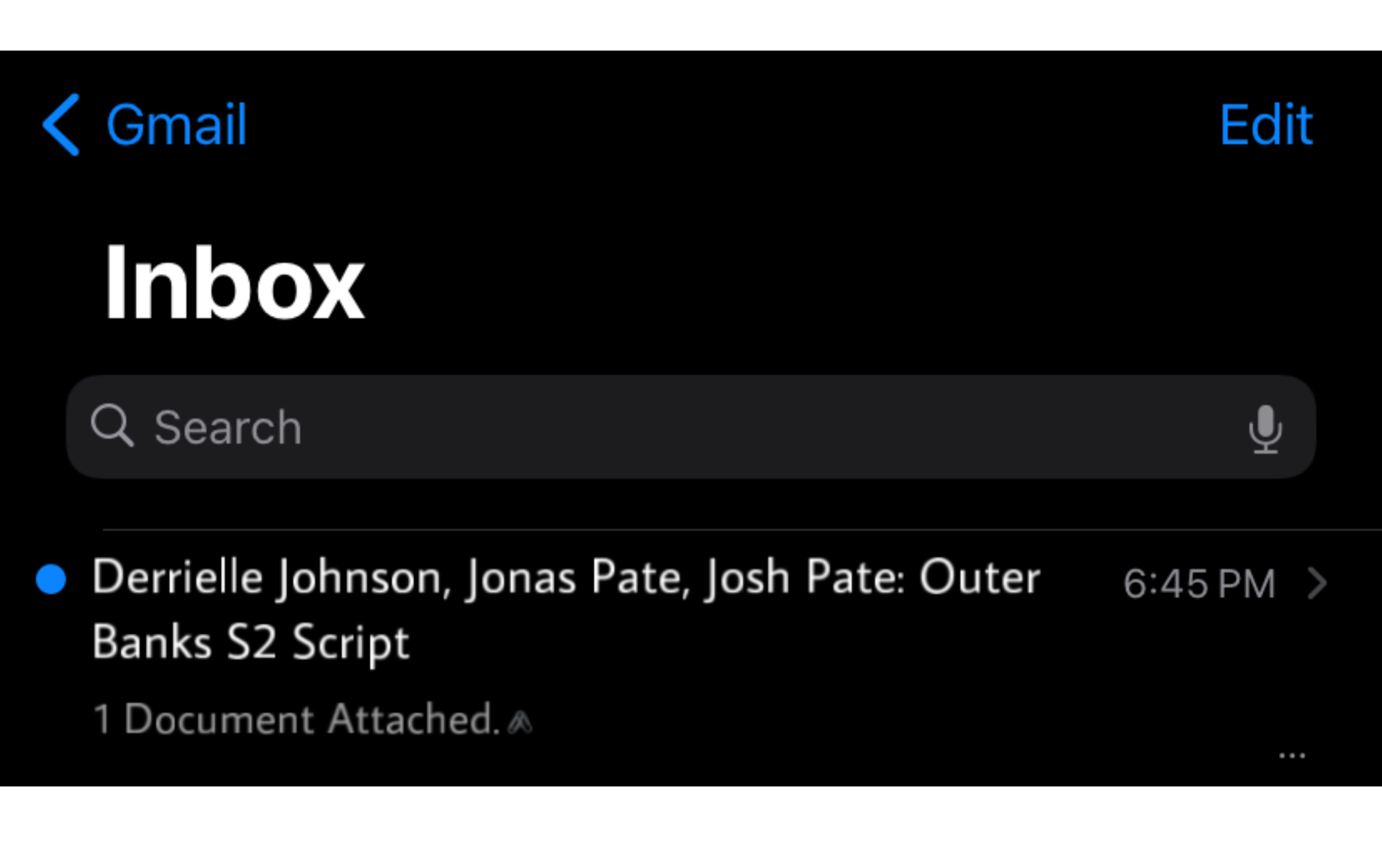Screen dimensions: 1382x868
Task: Tap inside the Search field
Action: point(691,427)
